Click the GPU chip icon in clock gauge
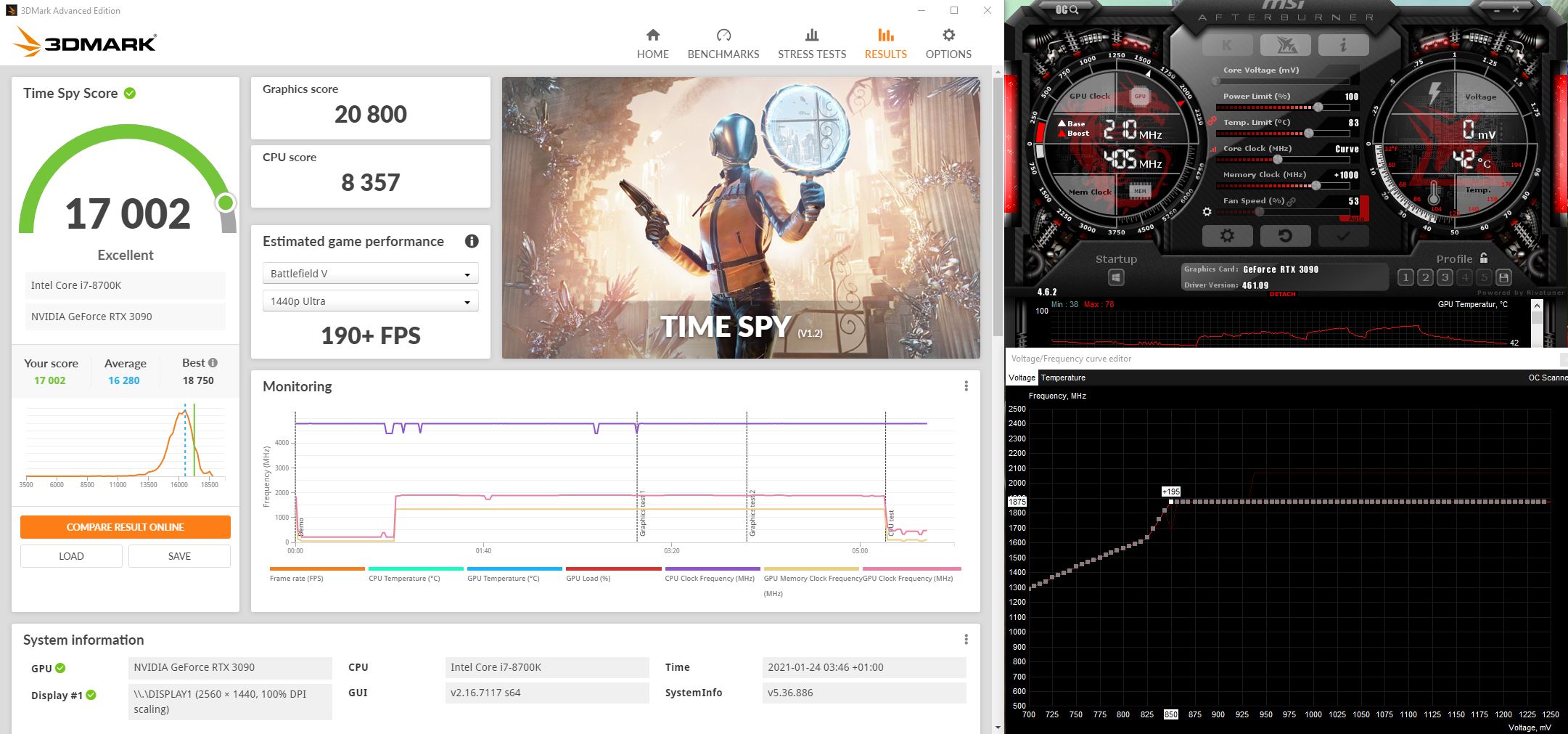 tap(1140, 97)
